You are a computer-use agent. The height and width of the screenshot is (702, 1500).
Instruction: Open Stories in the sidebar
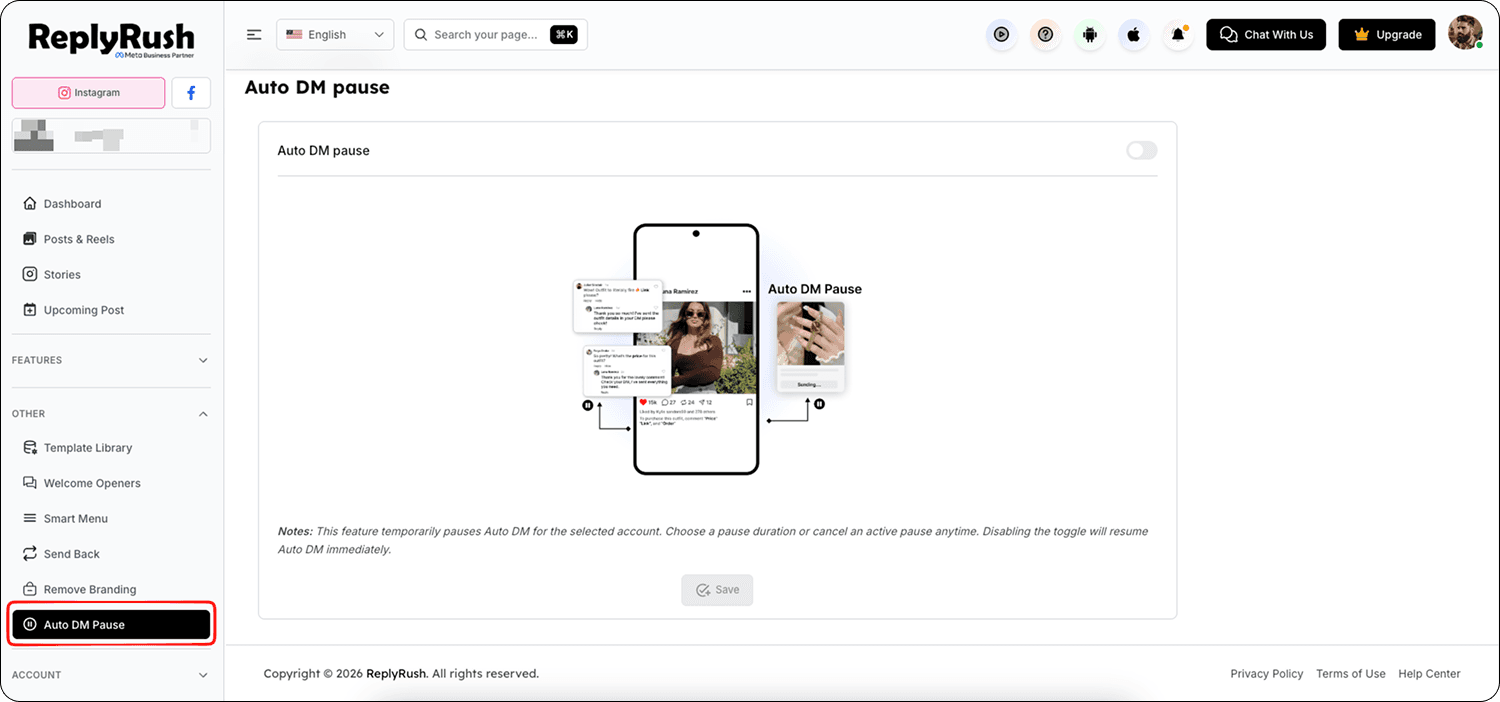click(111, 275)
